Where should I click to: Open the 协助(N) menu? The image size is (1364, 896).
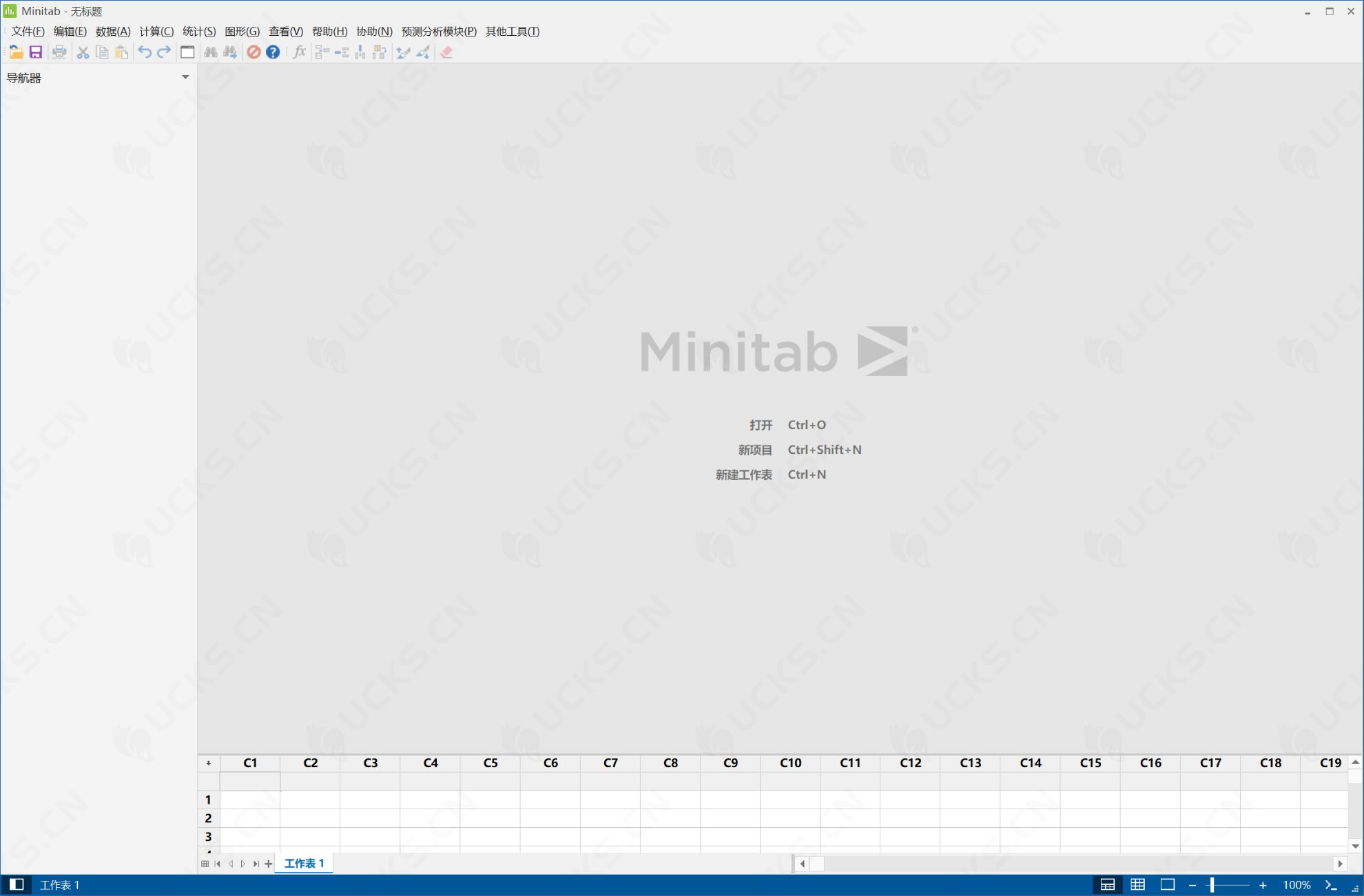coord(374,32)
